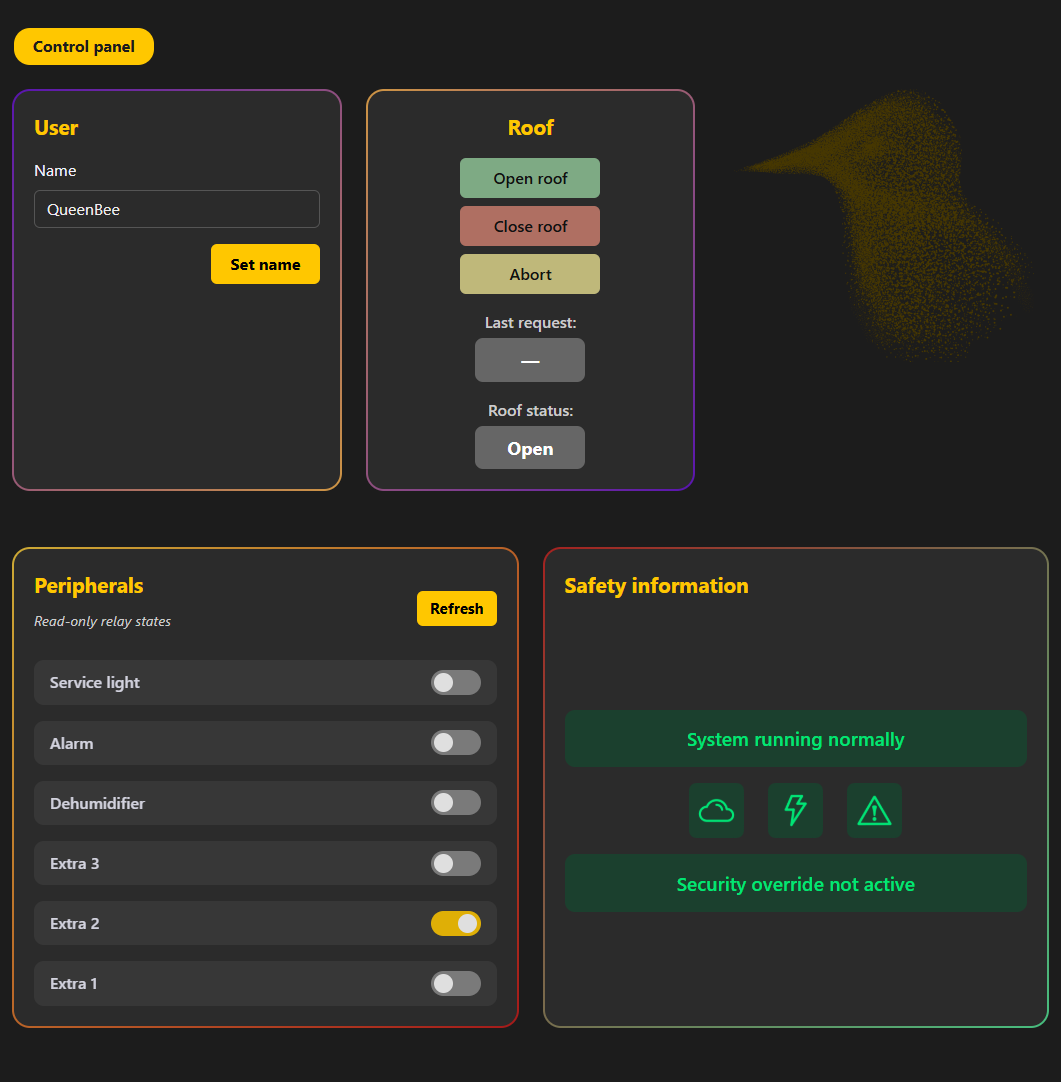Open the Control panel tab

(84, 47)
